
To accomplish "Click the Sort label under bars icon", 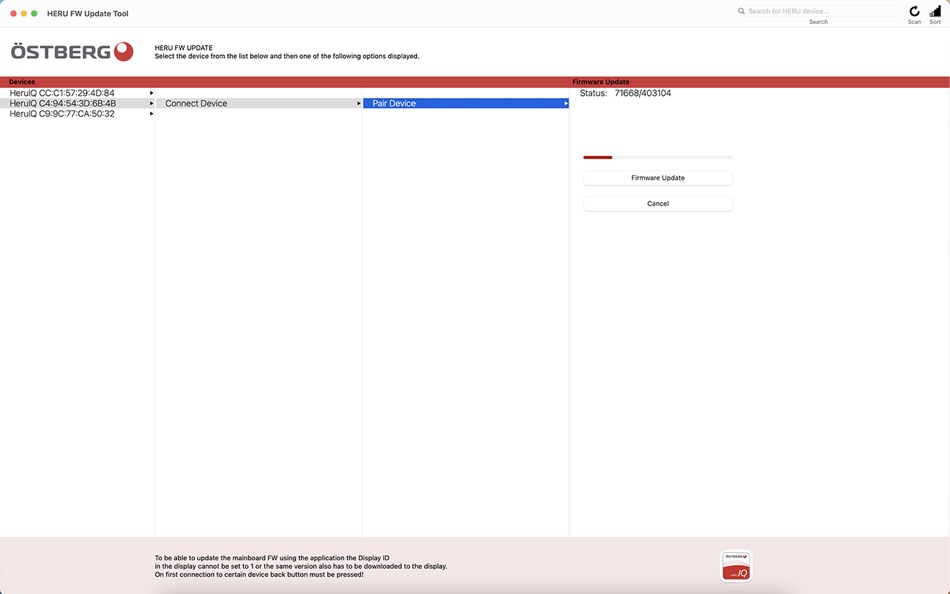I will click(935, 22).
